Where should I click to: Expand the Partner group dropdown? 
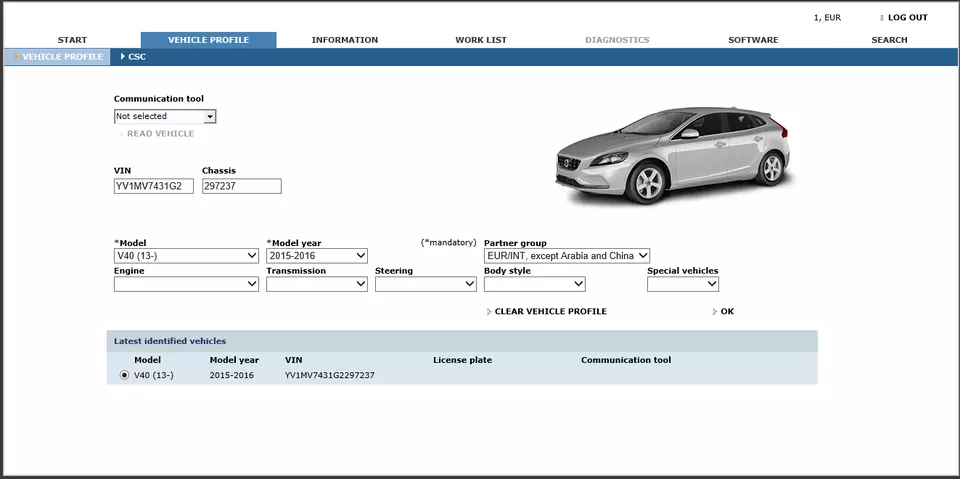tap(567, 256)
